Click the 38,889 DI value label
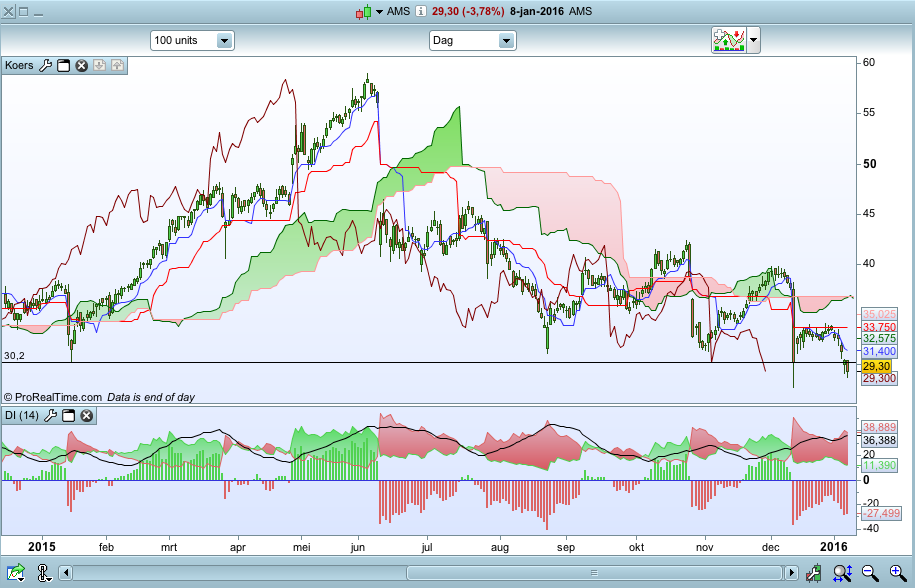The height and width of the screenshot is (588, 915). pos(879,428)
